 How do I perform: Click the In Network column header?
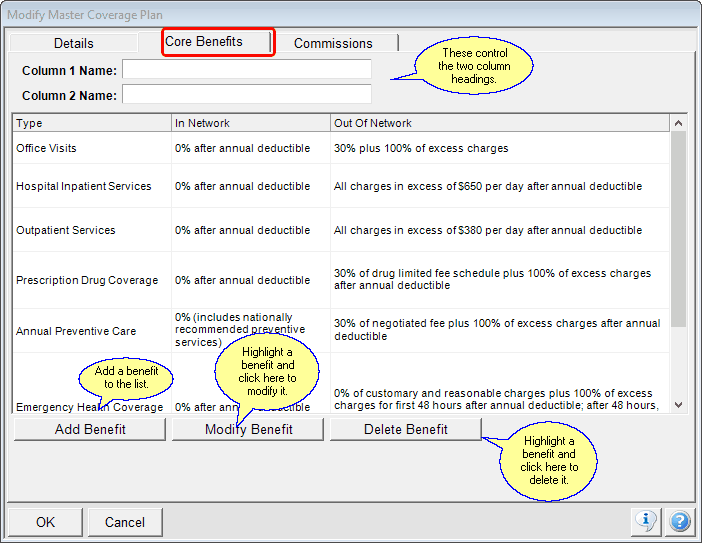pyautogui.click(x=250, y=123)
